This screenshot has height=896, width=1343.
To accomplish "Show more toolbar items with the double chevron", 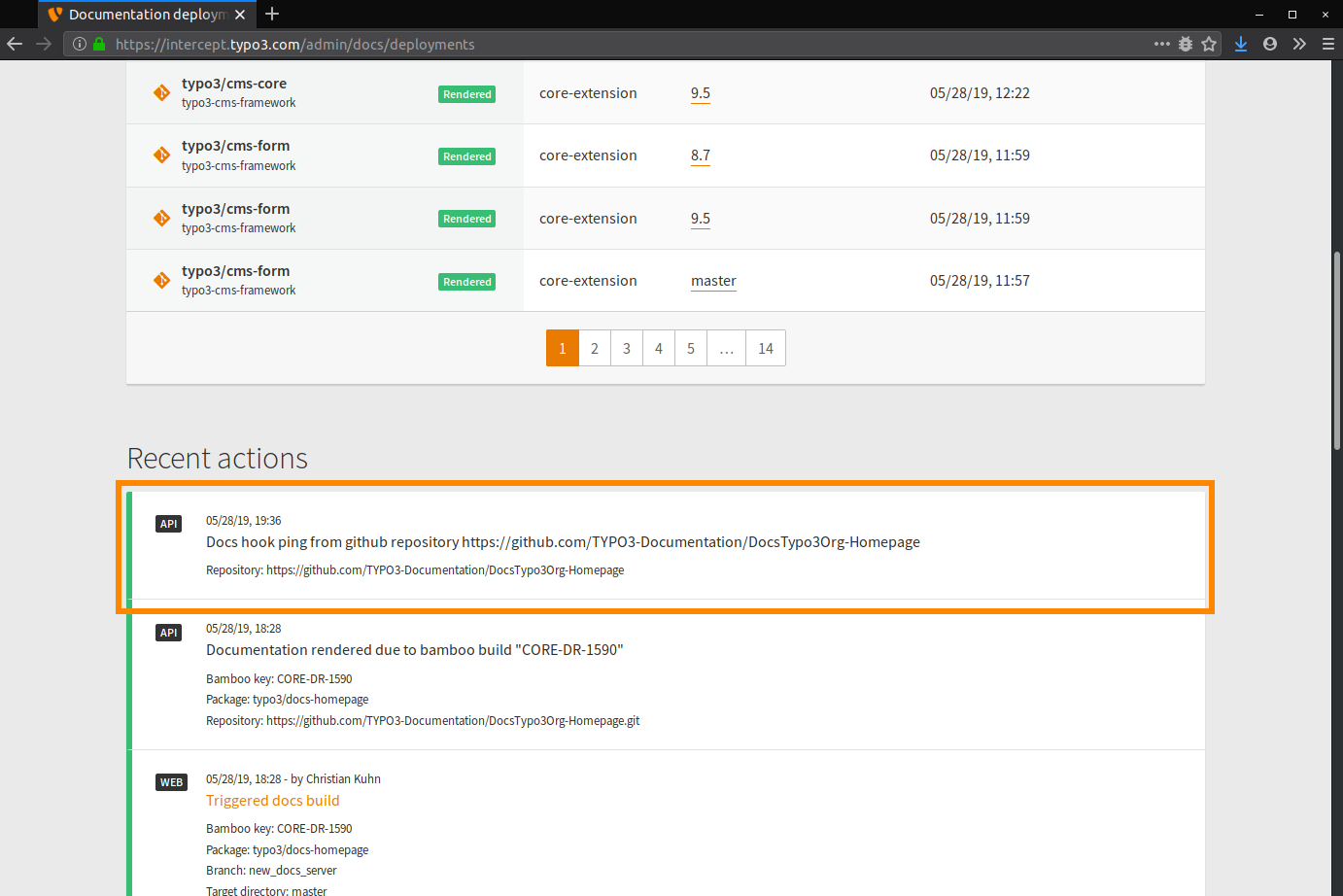I will point(1299,44).
